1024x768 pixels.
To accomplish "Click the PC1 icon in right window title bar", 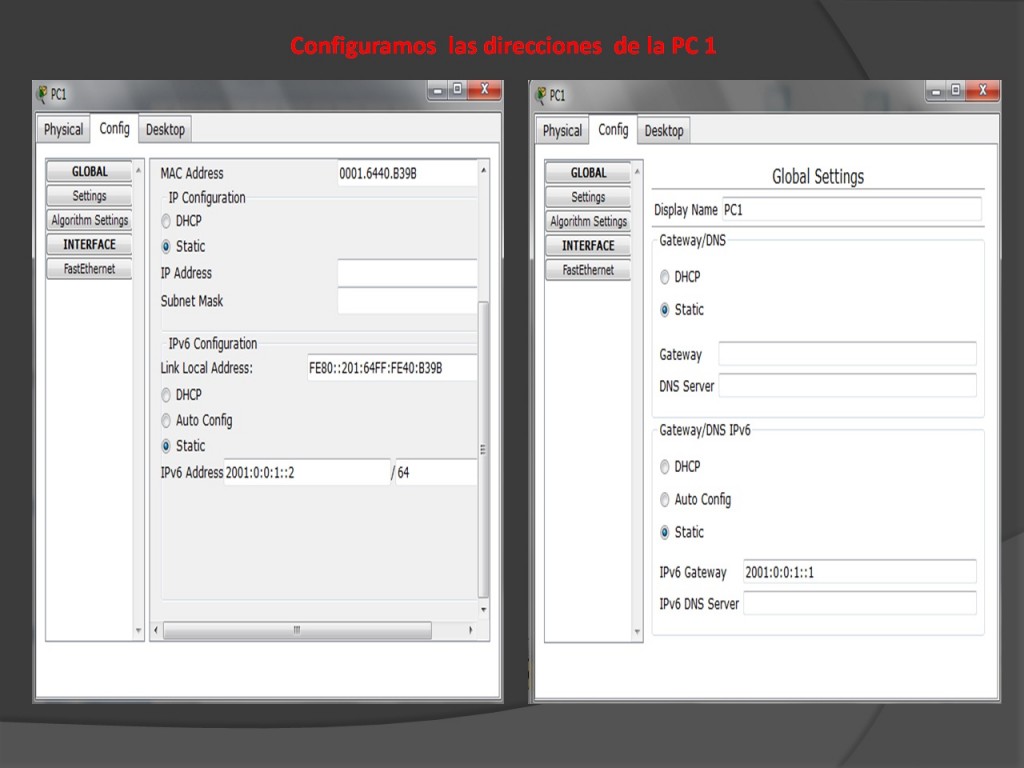I will coord(542,95).
